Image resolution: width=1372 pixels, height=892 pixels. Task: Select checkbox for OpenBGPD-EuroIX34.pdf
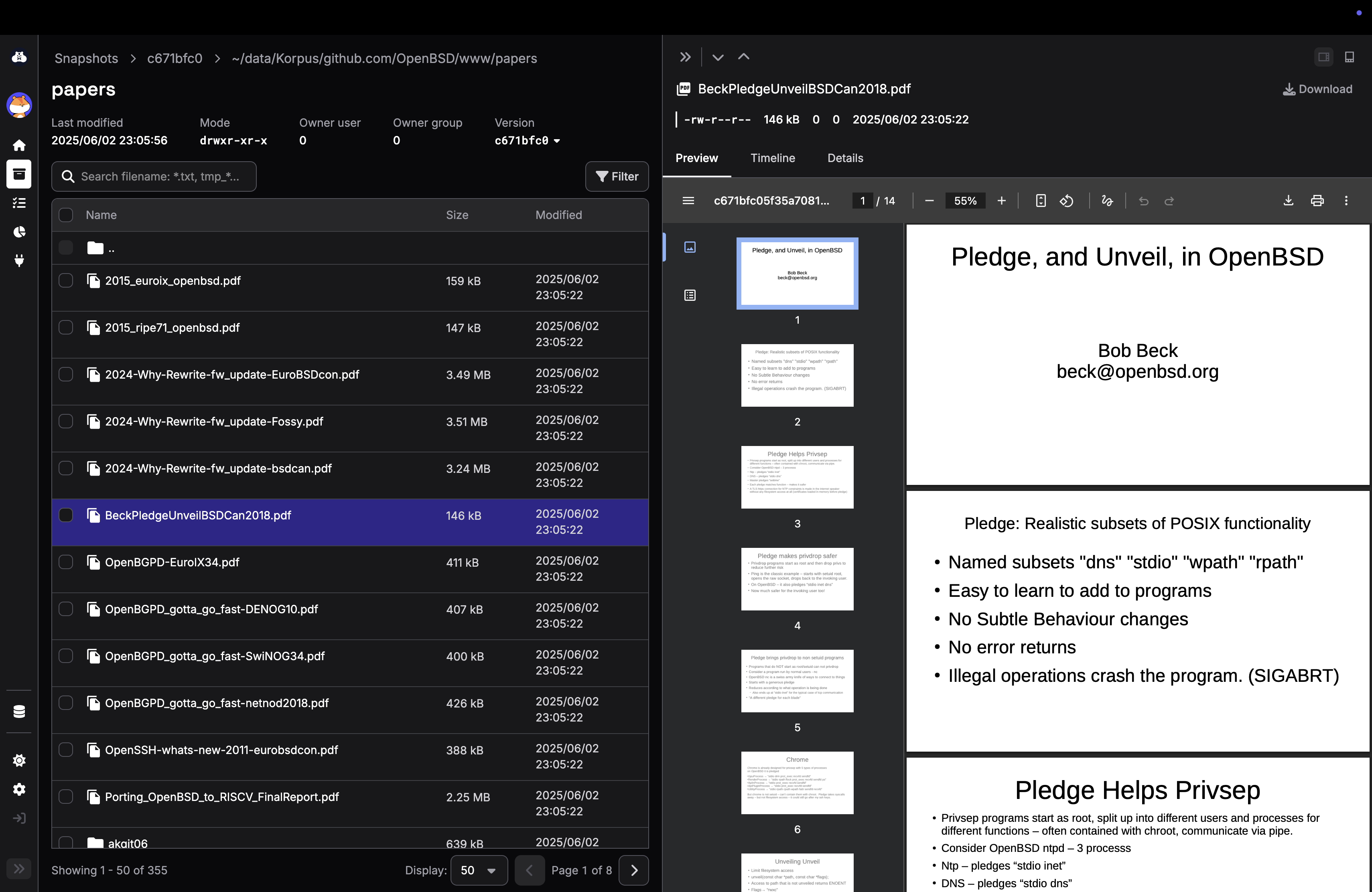[x=66, y=562]
